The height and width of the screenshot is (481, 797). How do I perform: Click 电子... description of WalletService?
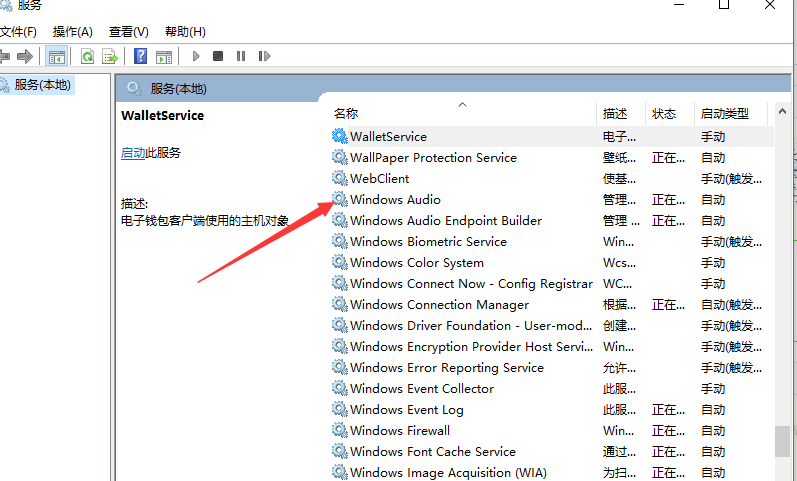pyautogui.click(x=619, y=137)
